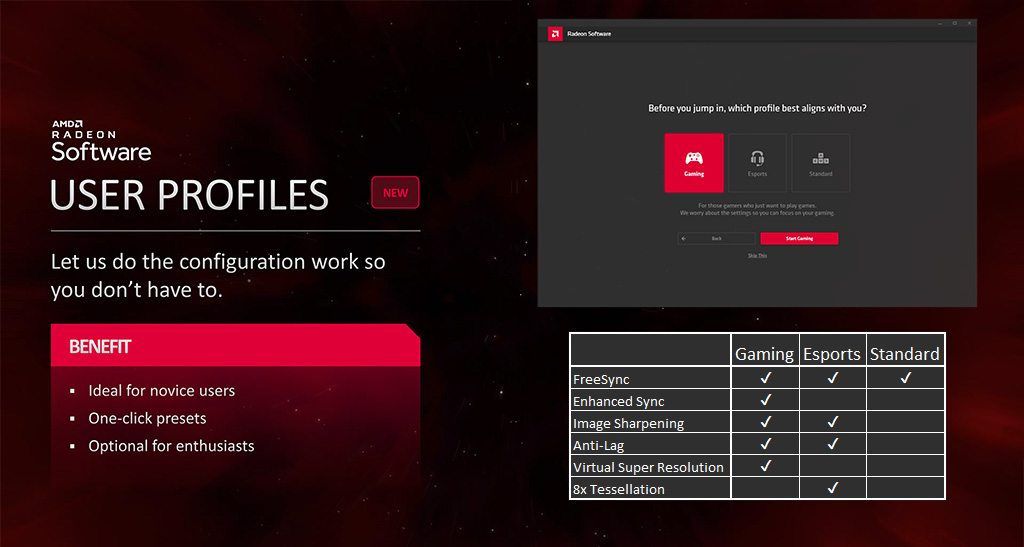Click the Gaming column header in table

pyautogui.click(x=765, y=354)
